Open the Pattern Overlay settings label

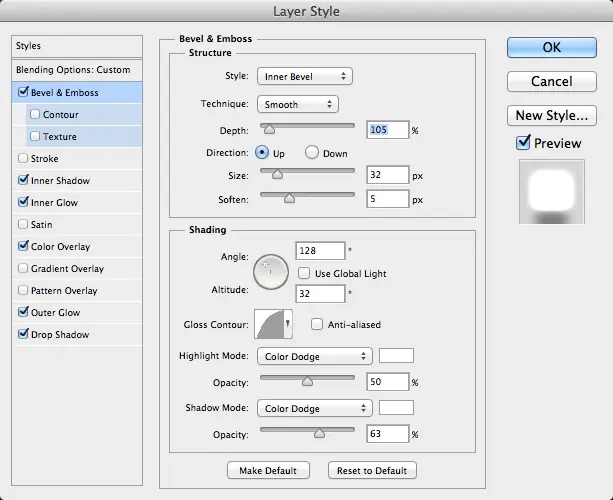tap(64, 290)
